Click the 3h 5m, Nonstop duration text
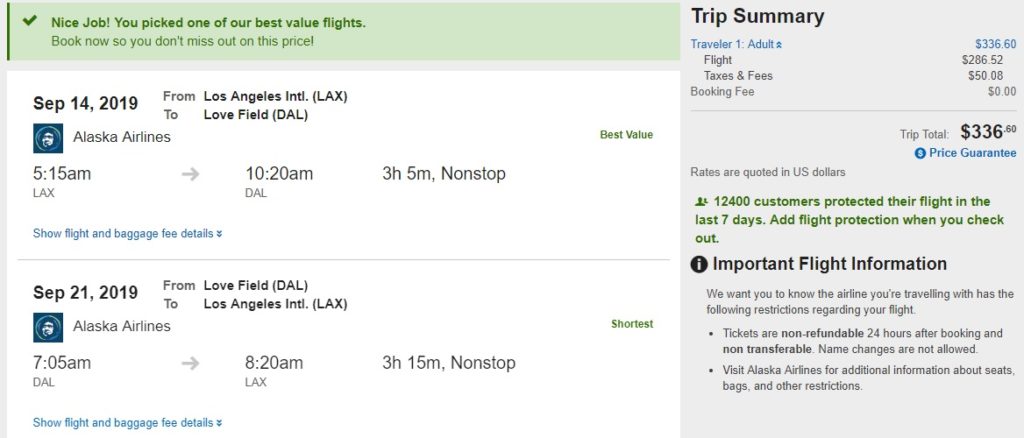1024x438 pixels. point(444,174)
